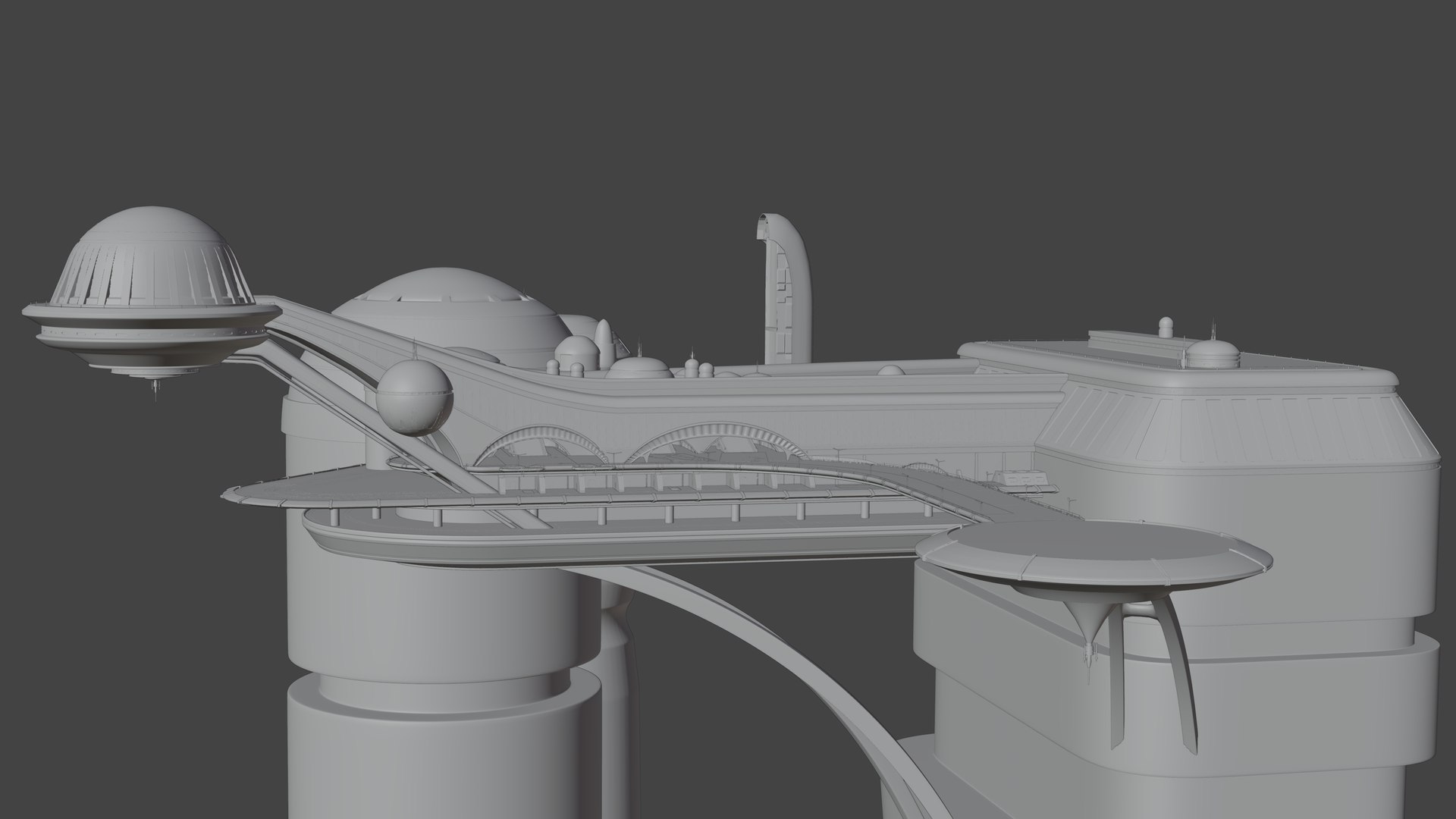This screenshot has height=819, width=1456.
Task: Select the circular landing pad disc
Action: coord(1093,556)
